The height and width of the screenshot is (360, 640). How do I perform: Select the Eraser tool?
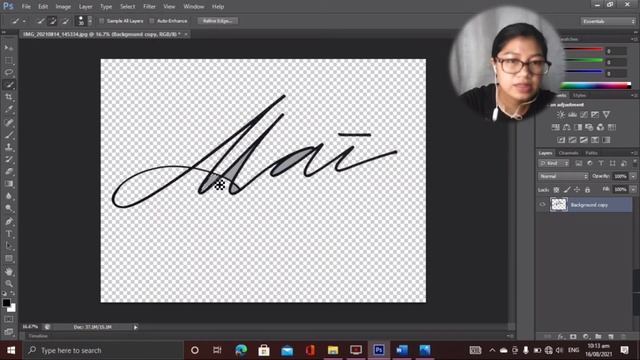tap(9, 171)
